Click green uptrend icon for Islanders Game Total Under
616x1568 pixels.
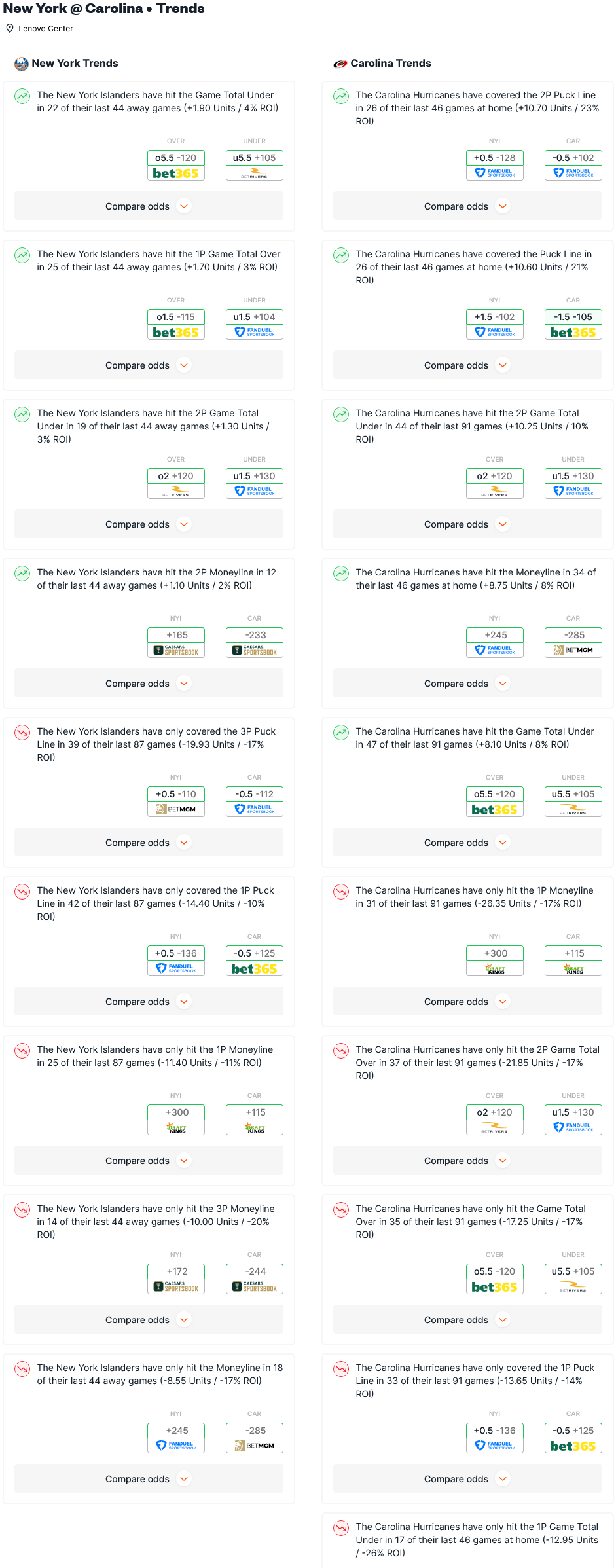click(22, 96)
